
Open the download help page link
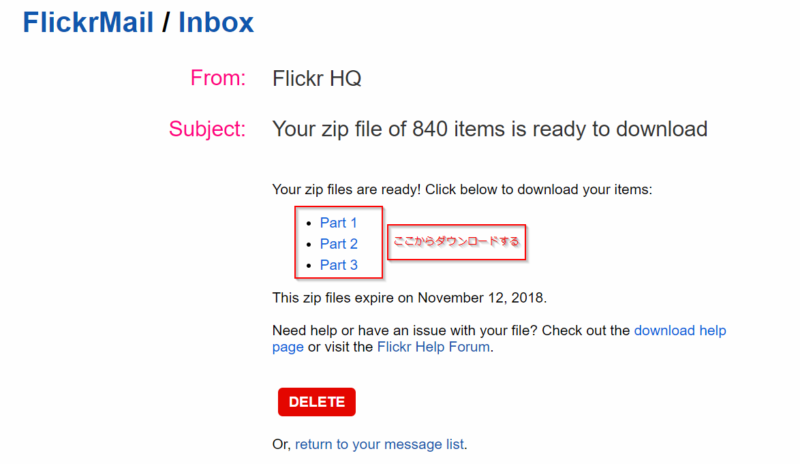pyautogui.click(x=680, y=330)
